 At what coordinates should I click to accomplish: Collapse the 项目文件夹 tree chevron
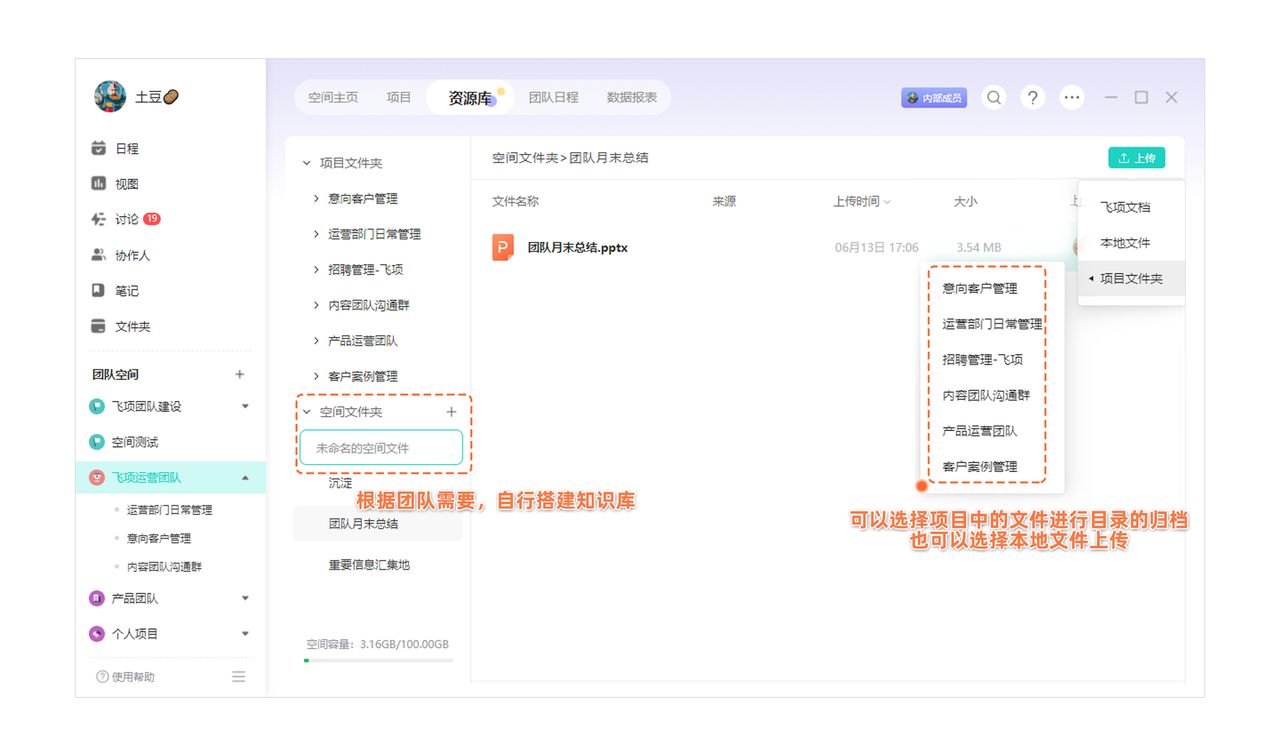coord(307,163)
